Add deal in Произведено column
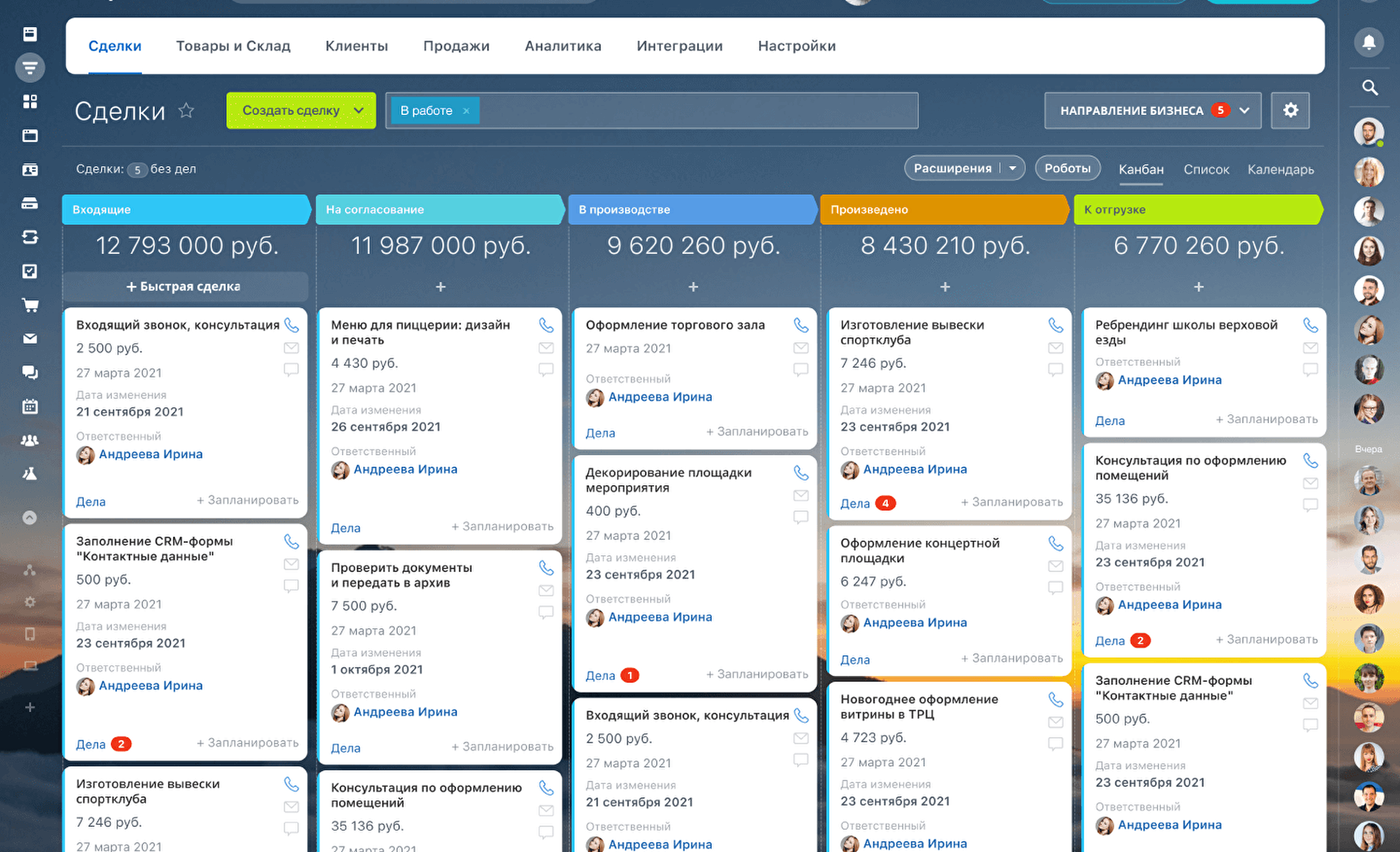This screenshot has width=1400, height=852. pos(945,287)
